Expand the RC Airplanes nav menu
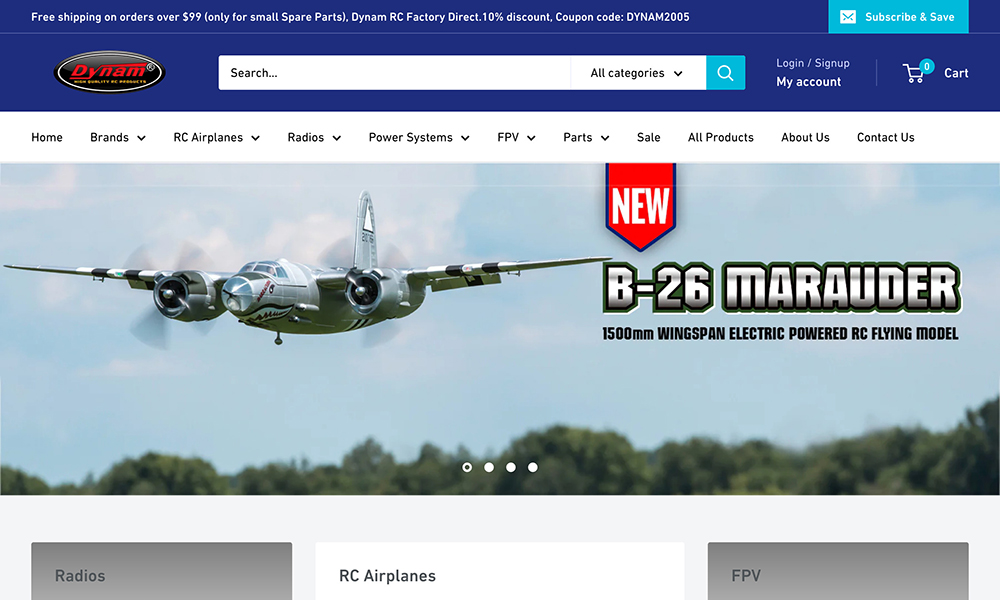Screen dimensions: 1000x600 tap(216, 137)
